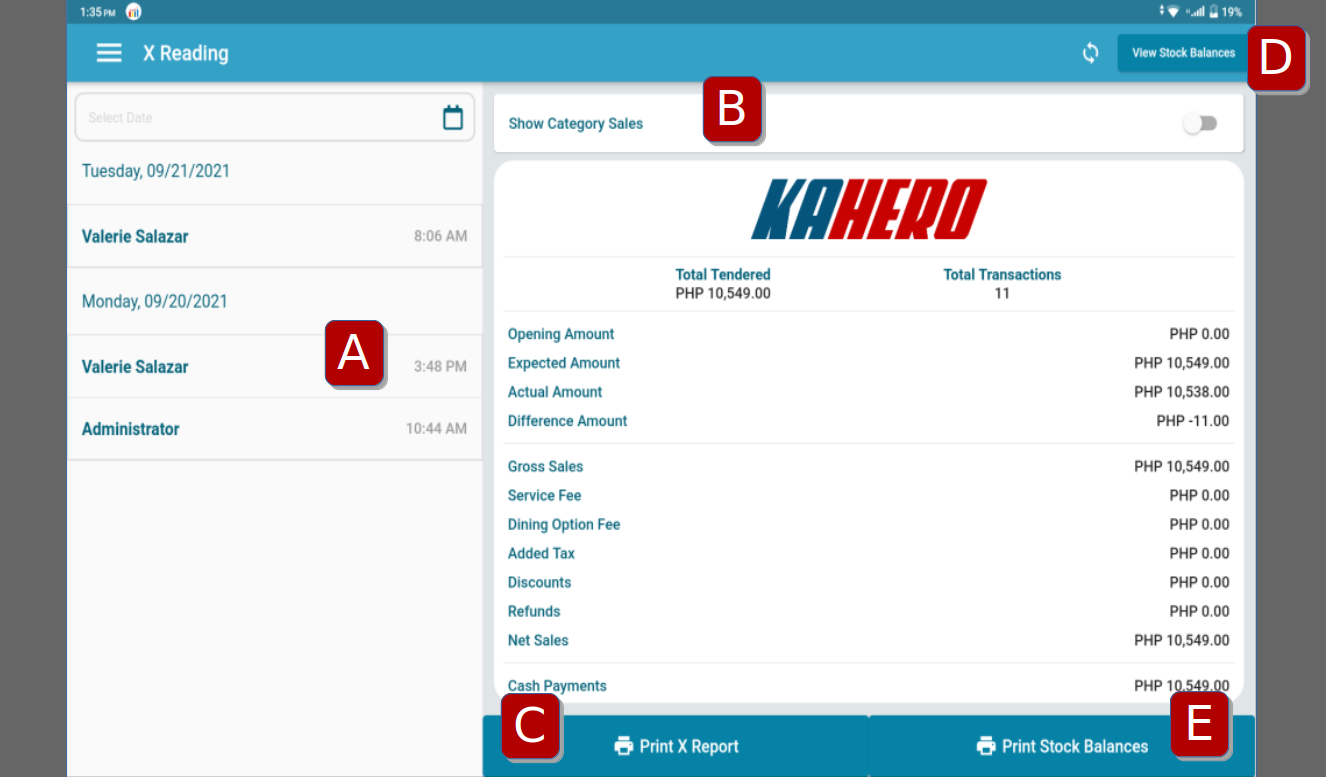The height and width of the screenshot is (777, 1326).
Task: Open the calendar date picker icon
Action: click(x=453, y=117)
